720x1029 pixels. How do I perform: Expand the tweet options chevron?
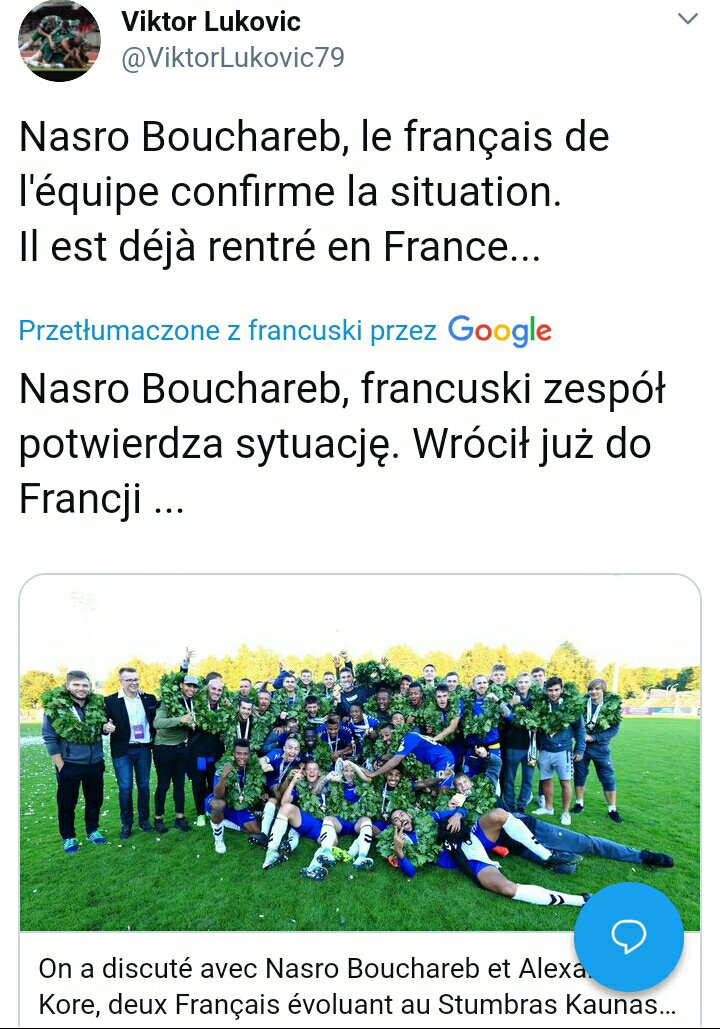click(688, 20)
